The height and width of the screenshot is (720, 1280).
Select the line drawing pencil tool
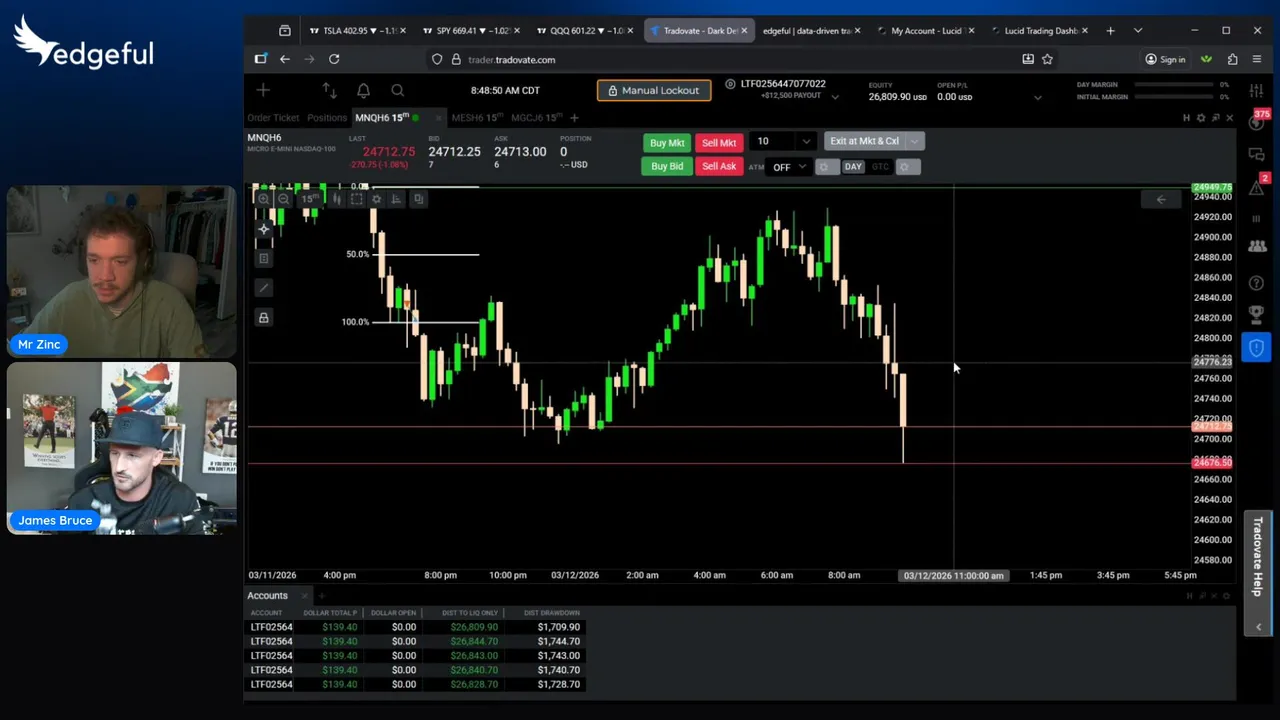[x=264, y=288]
